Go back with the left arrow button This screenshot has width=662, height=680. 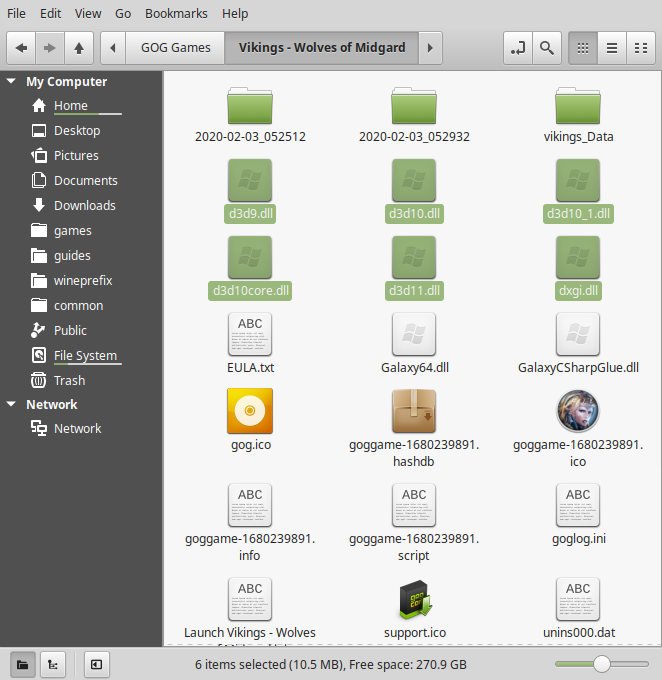coord(21,48)
